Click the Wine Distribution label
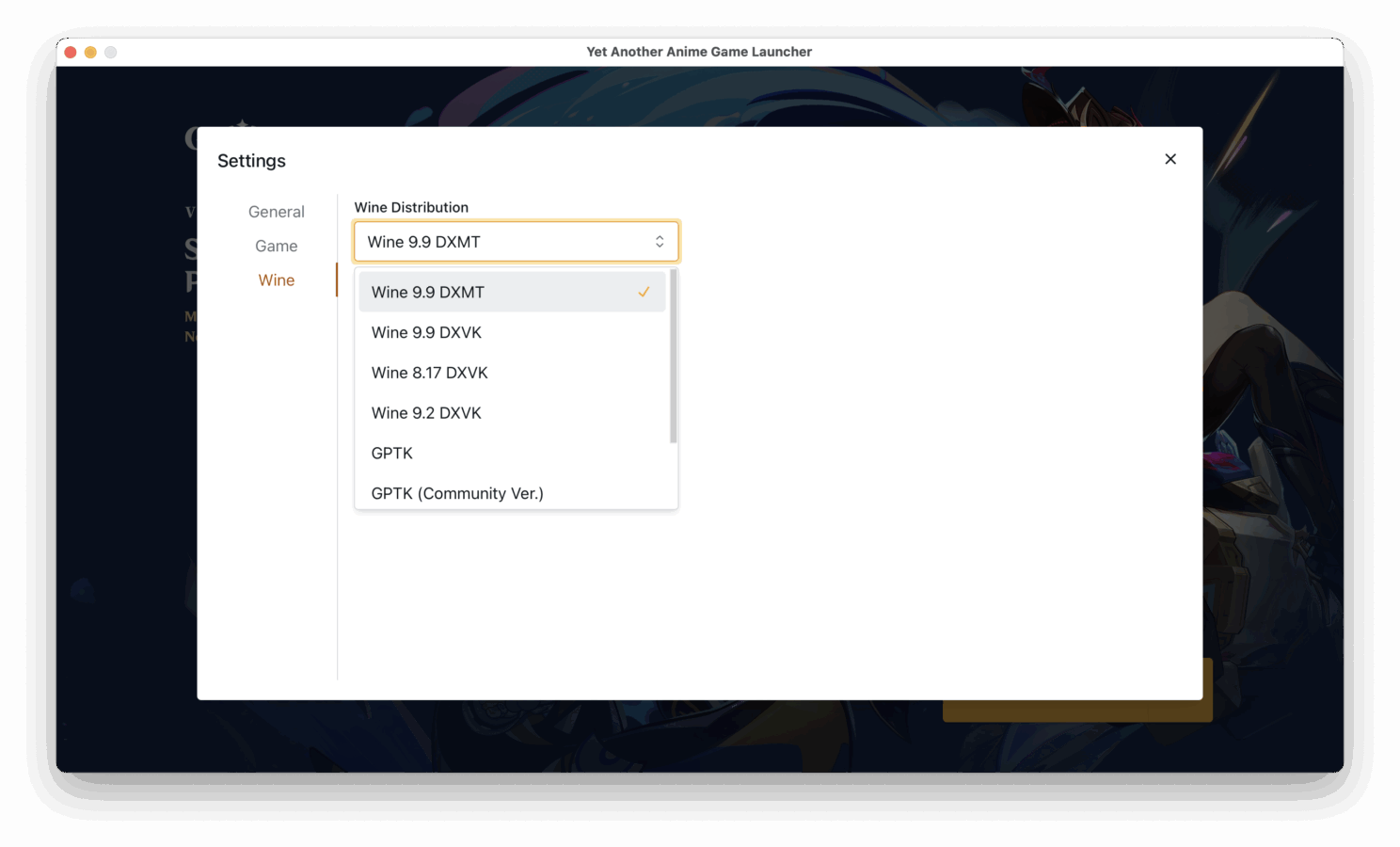1400x847 pixels. click(411, 207)
